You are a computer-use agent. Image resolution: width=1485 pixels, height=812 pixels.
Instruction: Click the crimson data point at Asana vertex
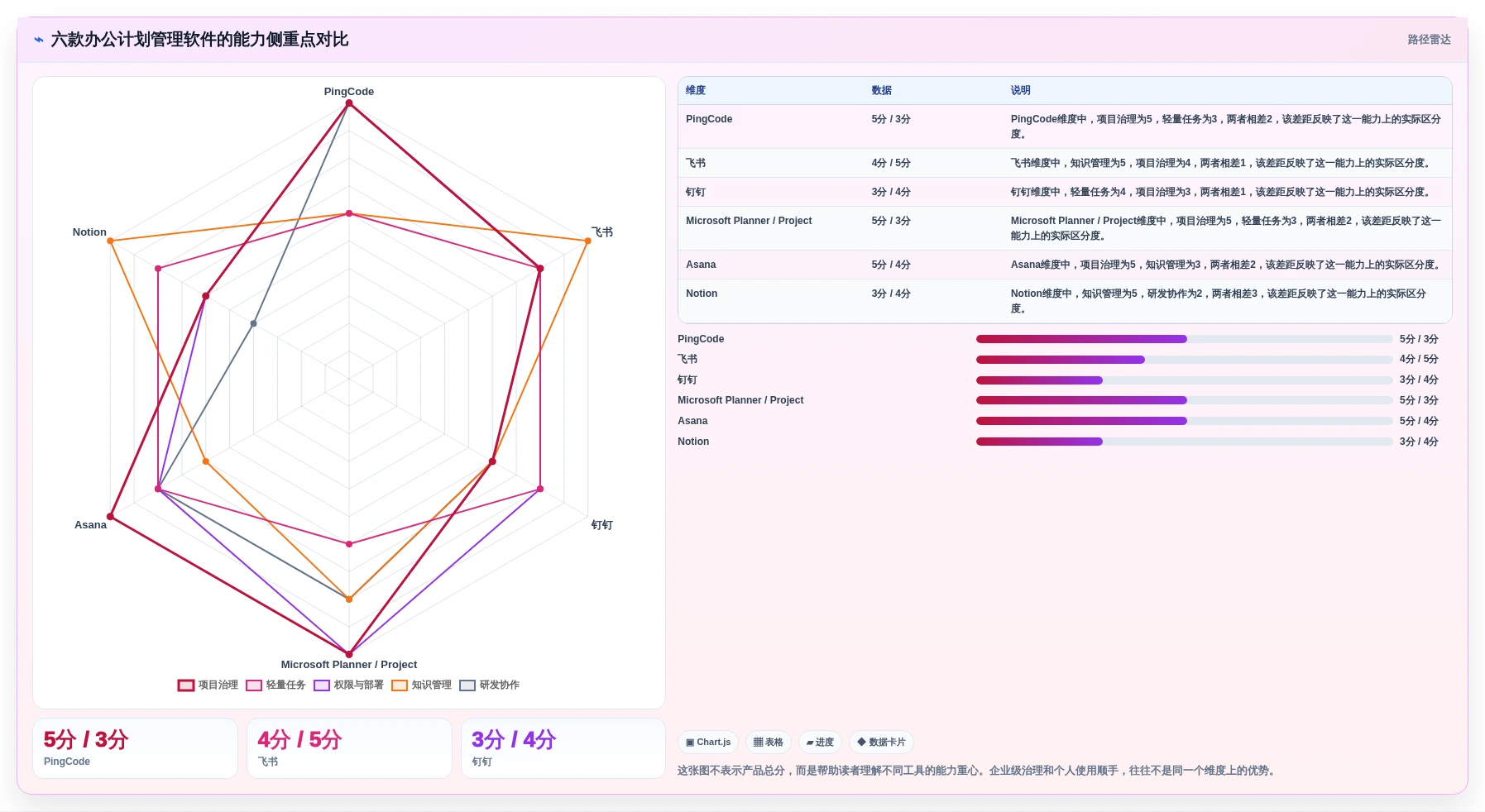110,517
